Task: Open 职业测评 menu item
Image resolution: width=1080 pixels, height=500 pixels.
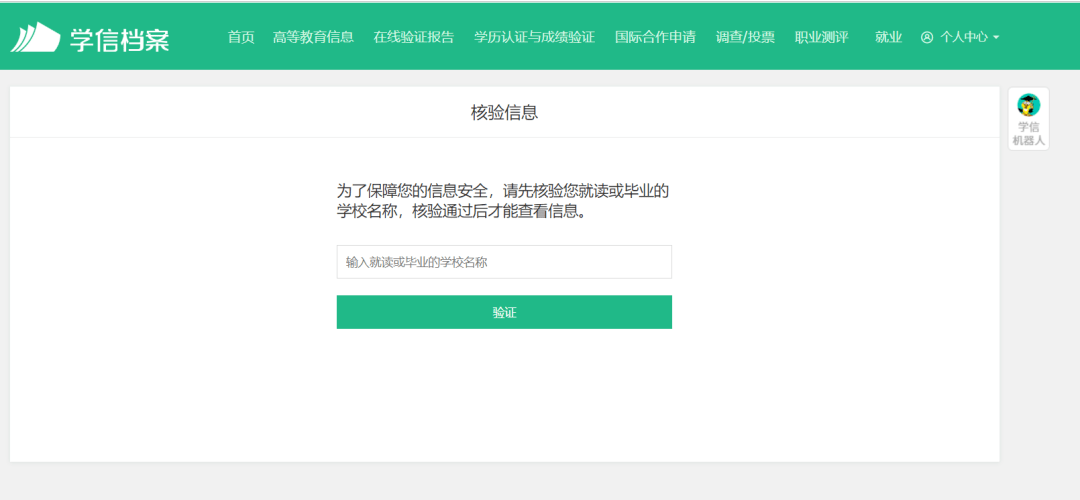Action: pos(822,37)
